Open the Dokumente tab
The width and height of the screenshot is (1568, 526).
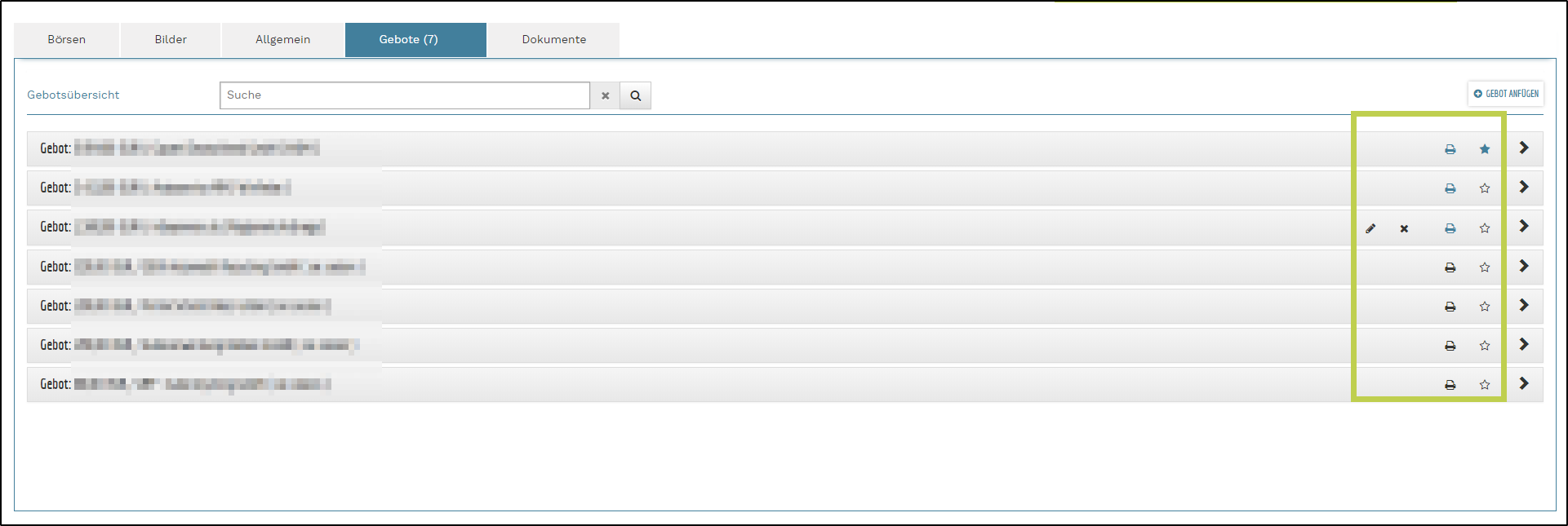[x=554, y=40]
